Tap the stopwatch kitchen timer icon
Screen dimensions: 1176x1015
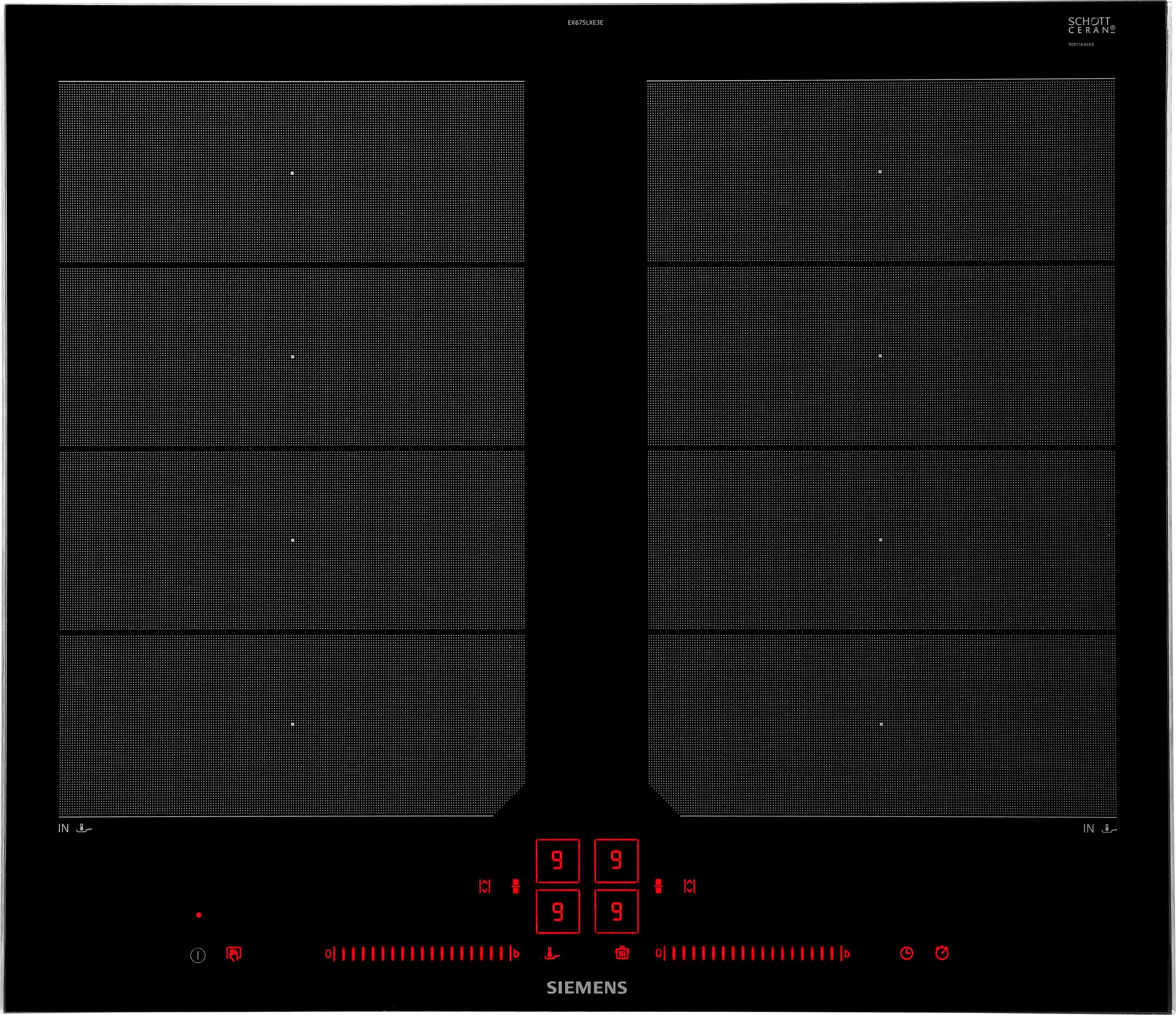[942, 953]
